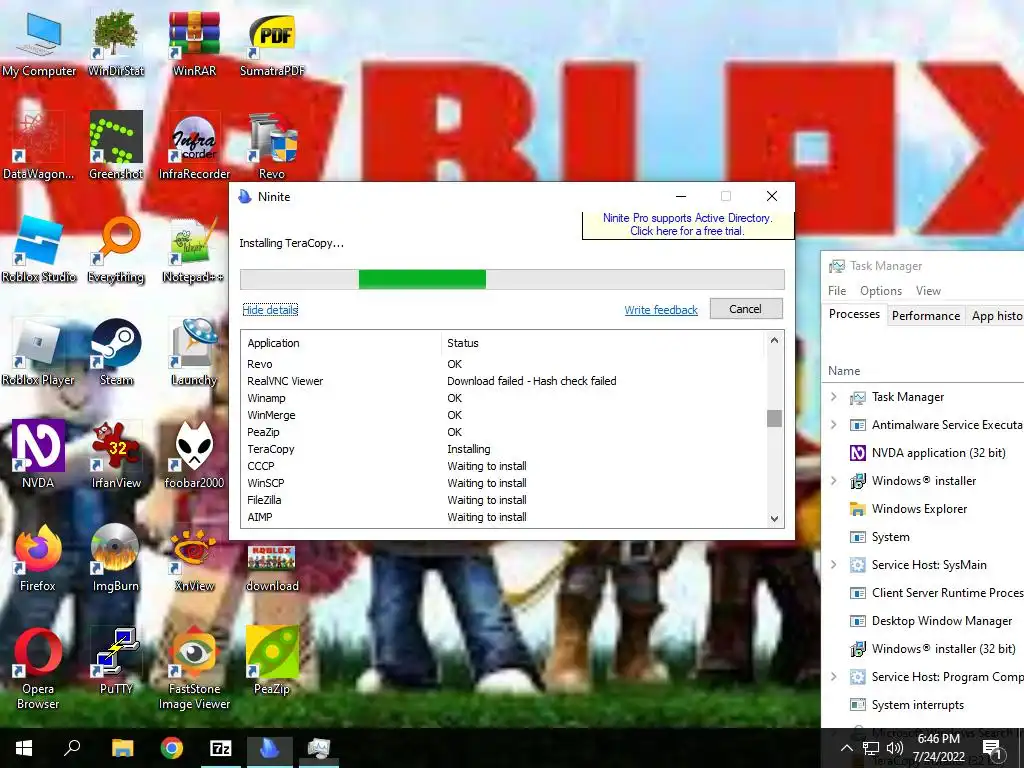Open the Steam desktop shortcut
The height and width of the screenshot is (768, 1024).
116,353
